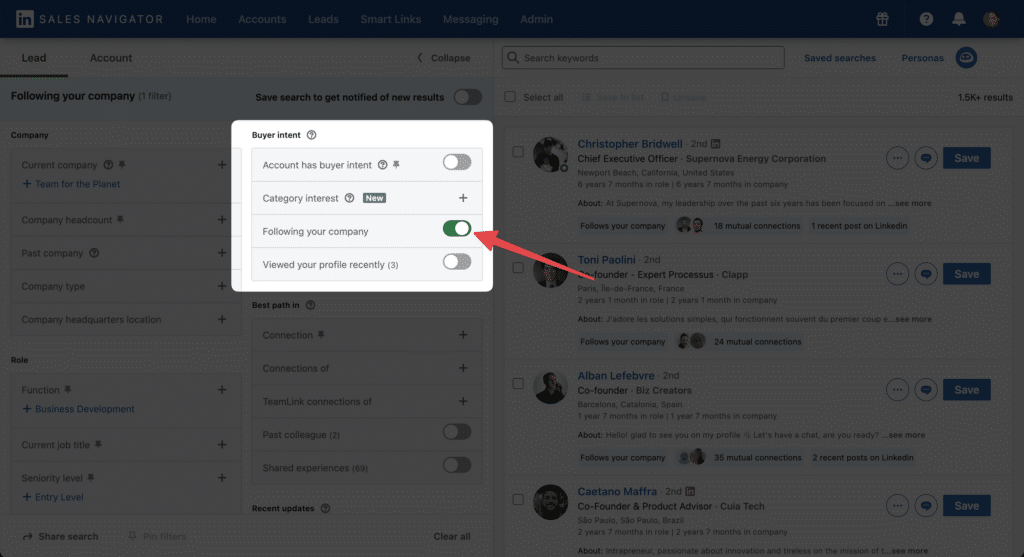The width and height of the screenshot is (1024, 557).
Task: Expand the Seniority level filter
Action: (222, 478)
